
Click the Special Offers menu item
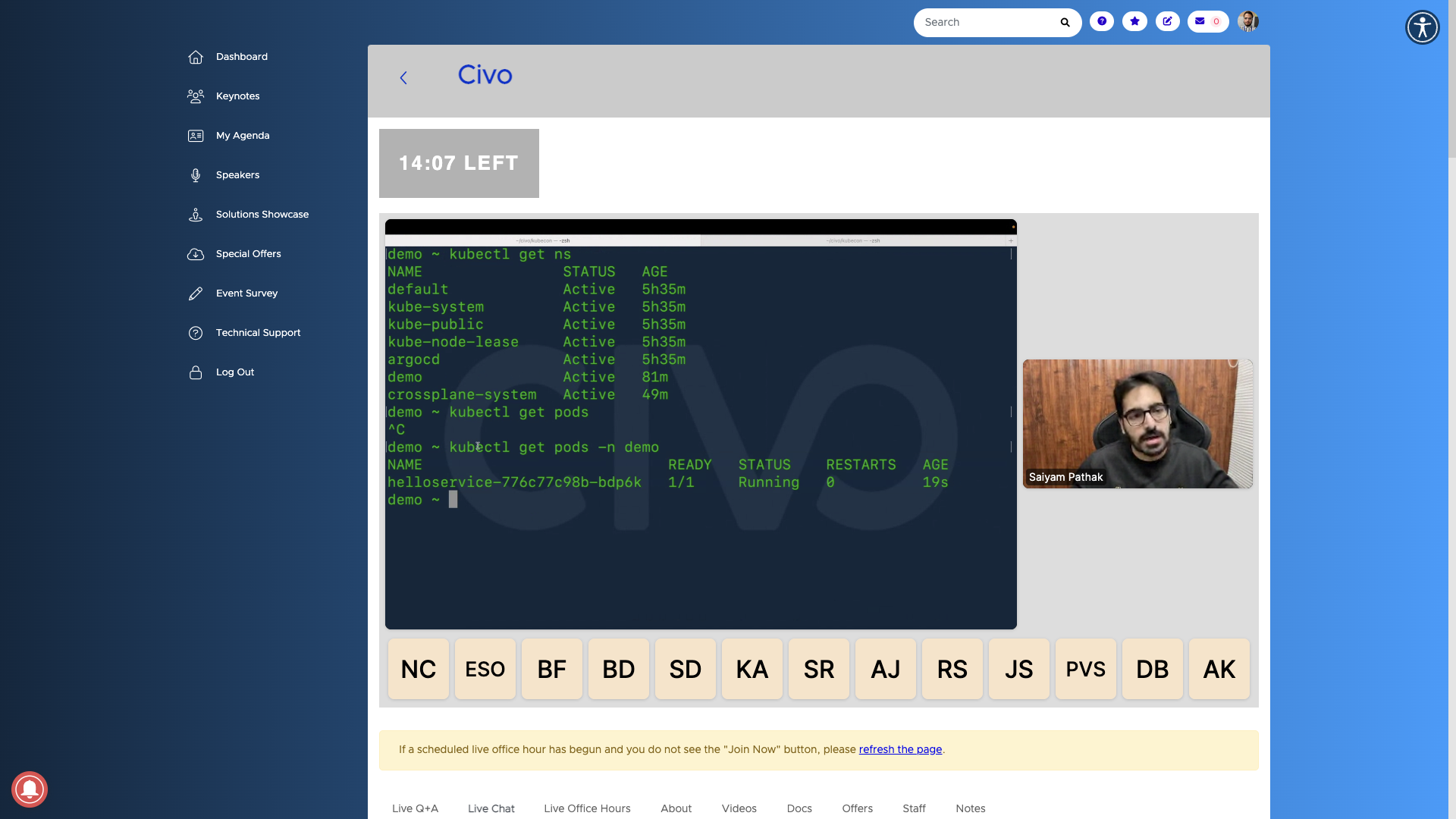point(248,254)
